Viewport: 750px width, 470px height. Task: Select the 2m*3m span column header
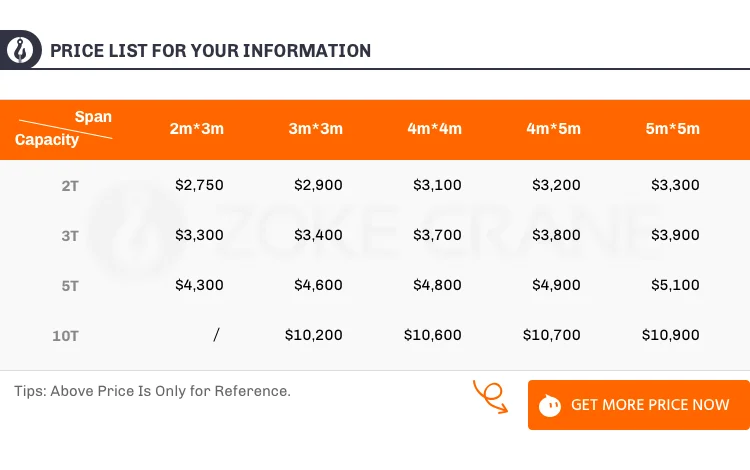pos(197,129)
